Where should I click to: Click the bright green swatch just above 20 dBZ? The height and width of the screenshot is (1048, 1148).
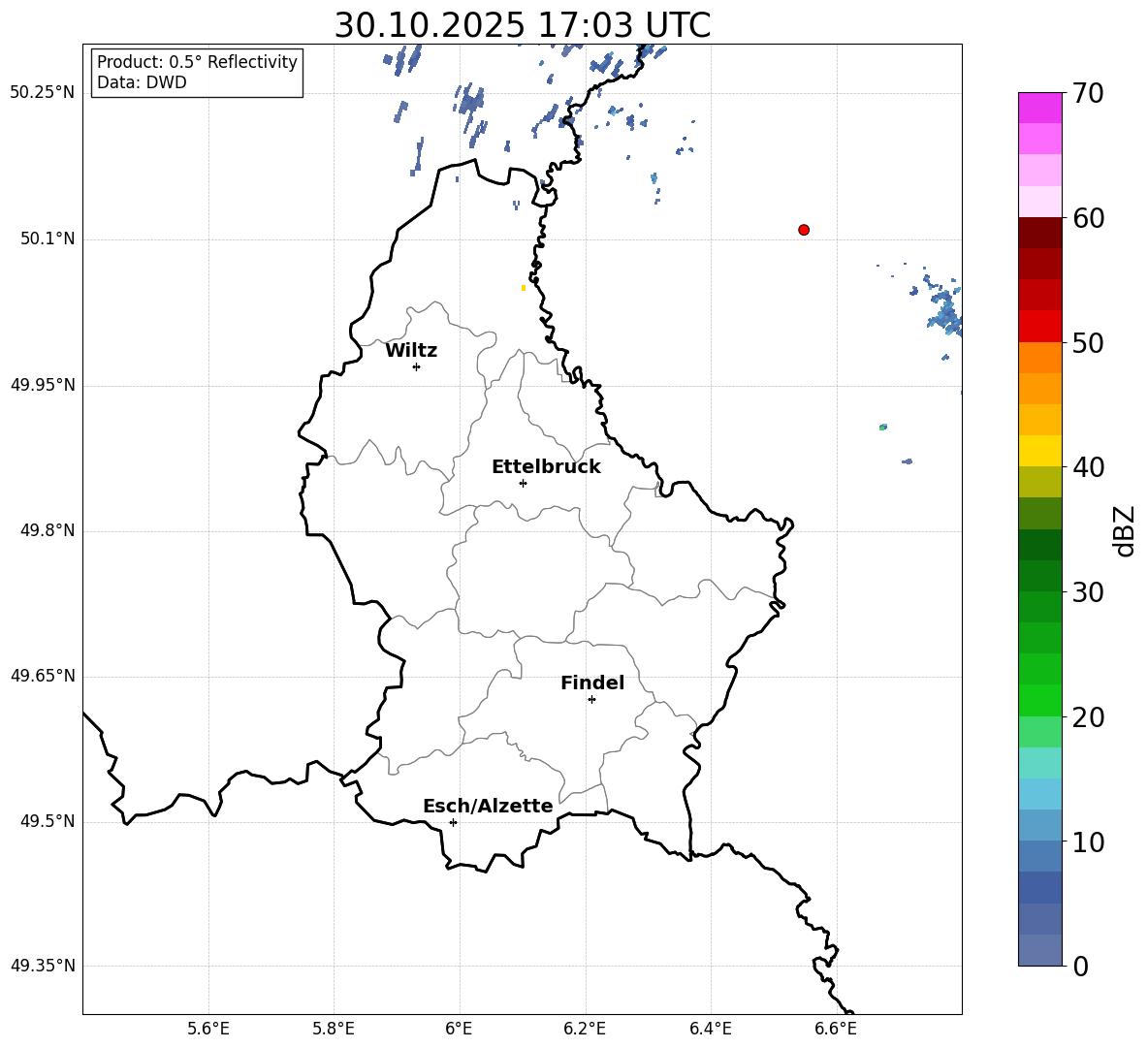[1040, 700]
